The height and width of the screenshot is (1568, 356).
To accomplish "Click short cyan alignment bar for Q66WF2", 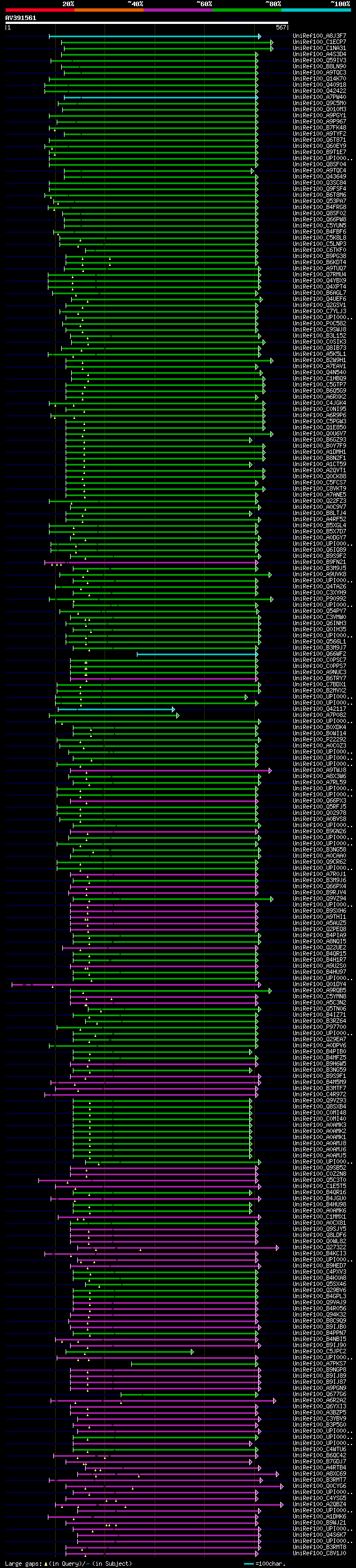I will pyautogui.click(x=197, y=654).
